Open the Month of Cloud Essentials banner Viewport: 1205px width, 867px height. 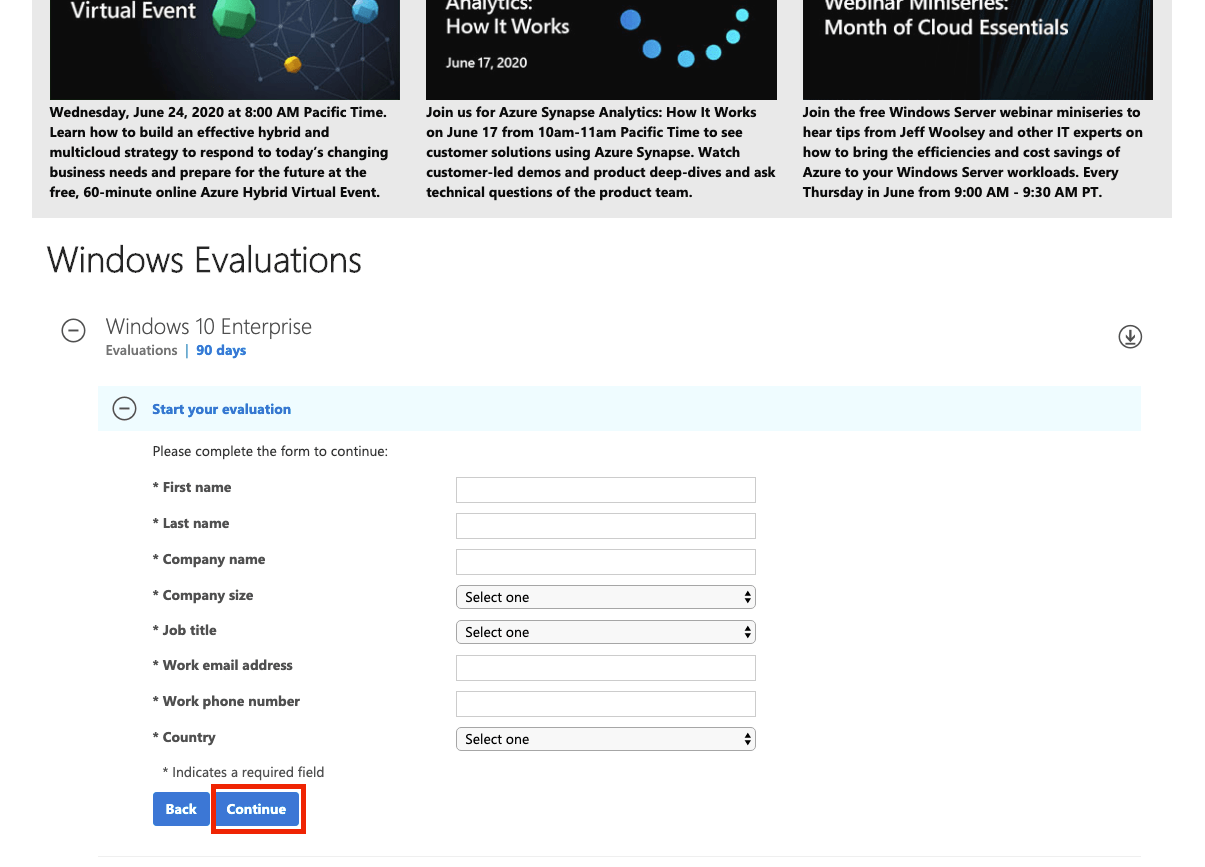pyautogui.click(x=977, y=48)
